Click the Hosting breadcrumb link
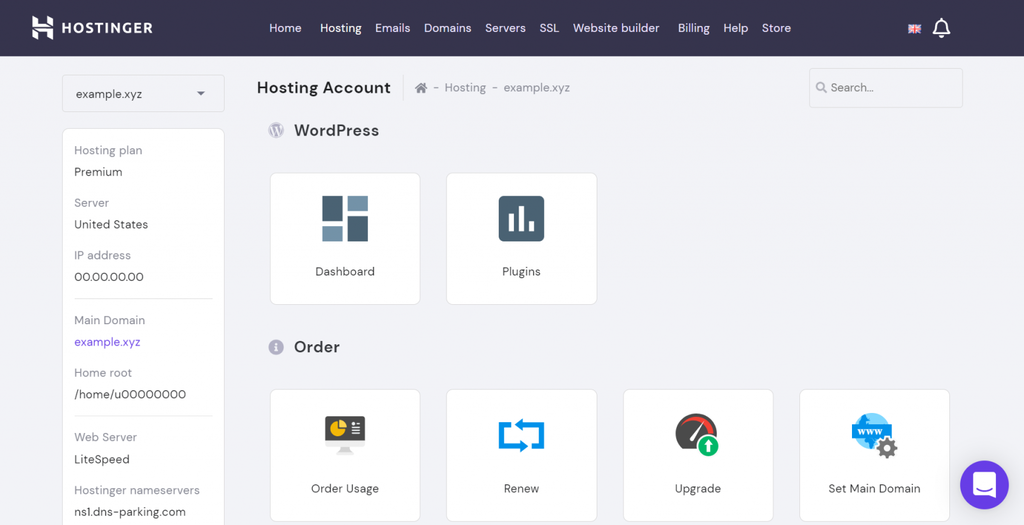Viewport: 1024px width, 525px height. (465, 88)
